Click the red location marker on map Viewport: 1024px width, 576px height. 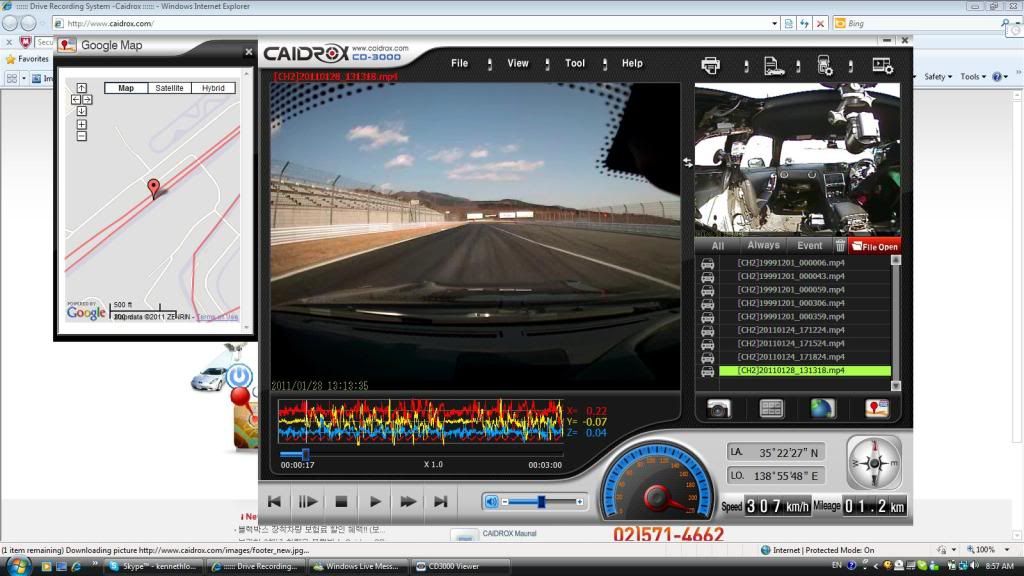153,188
